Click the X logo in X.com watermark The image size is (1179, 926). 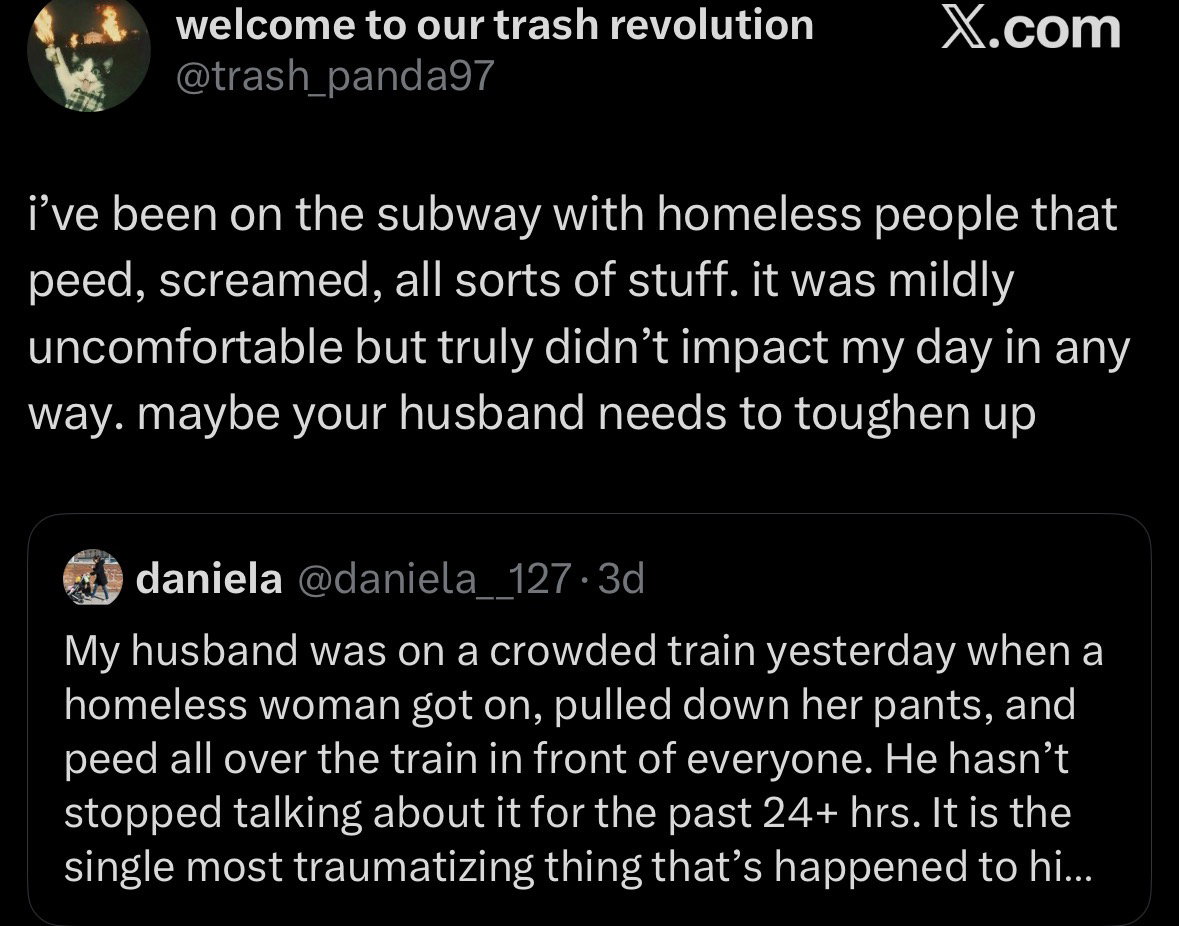pos(963,28)
